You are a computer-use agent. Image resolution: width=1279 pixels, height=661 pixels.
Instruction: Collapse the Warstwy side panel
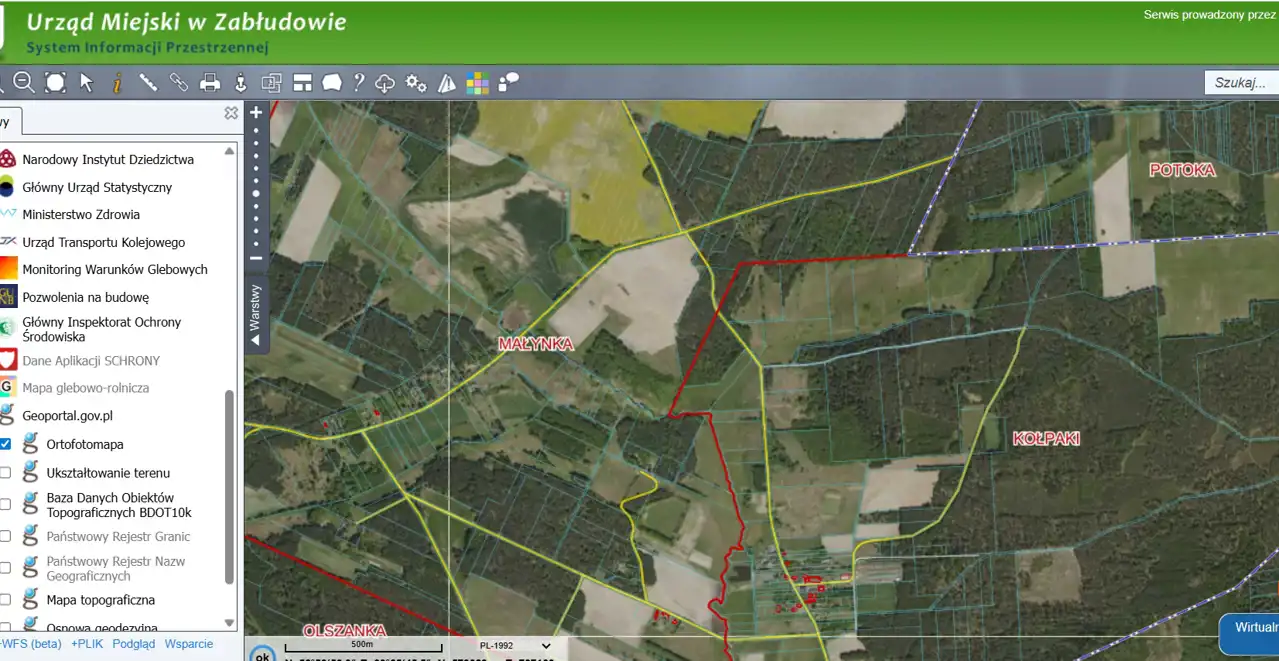[x=256, y=316]
